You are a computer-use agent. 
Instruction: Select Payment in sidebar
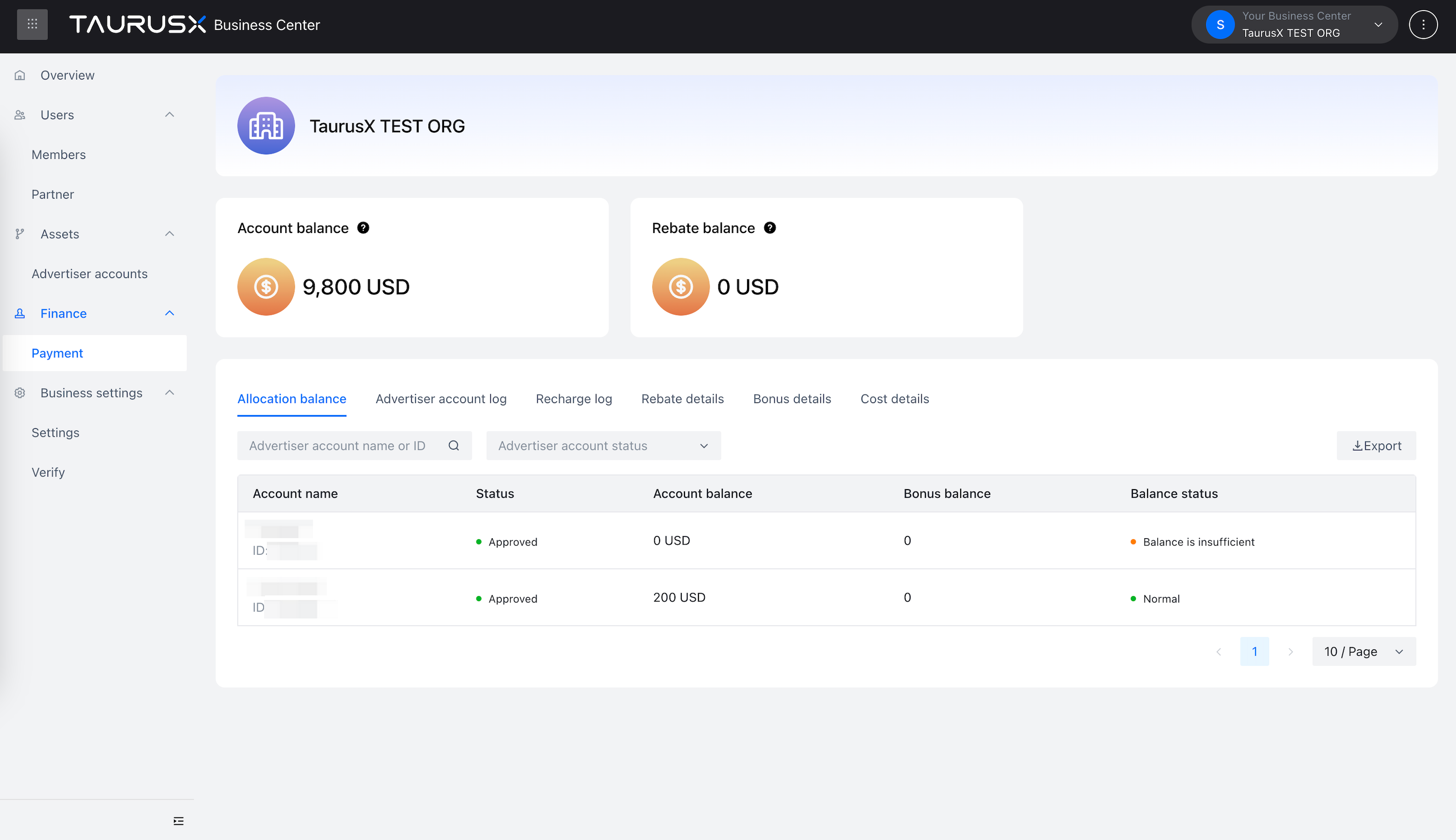(95, 353)
